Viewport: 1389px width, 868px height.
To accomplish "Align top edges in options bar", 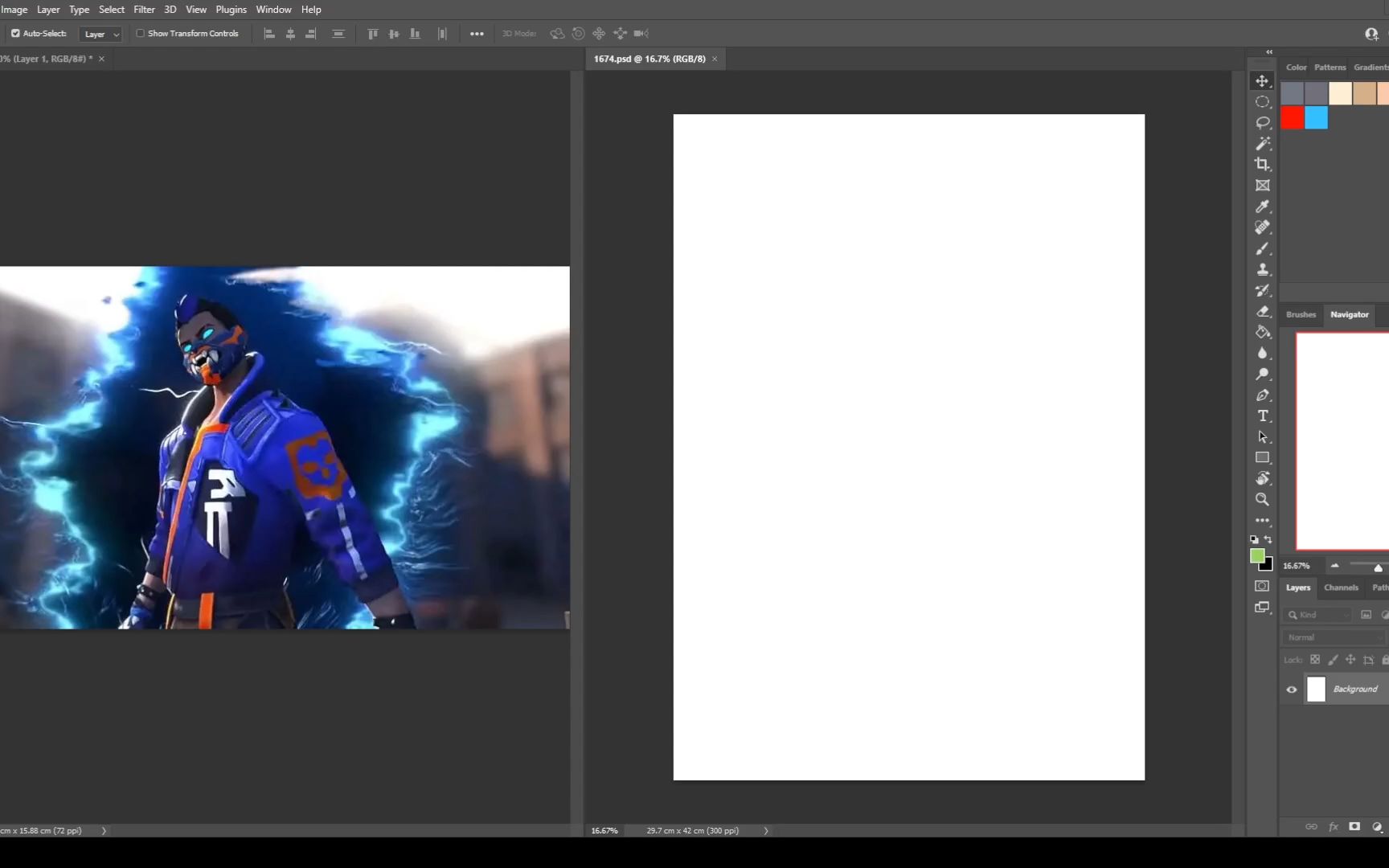I will (x=372, y=34).
